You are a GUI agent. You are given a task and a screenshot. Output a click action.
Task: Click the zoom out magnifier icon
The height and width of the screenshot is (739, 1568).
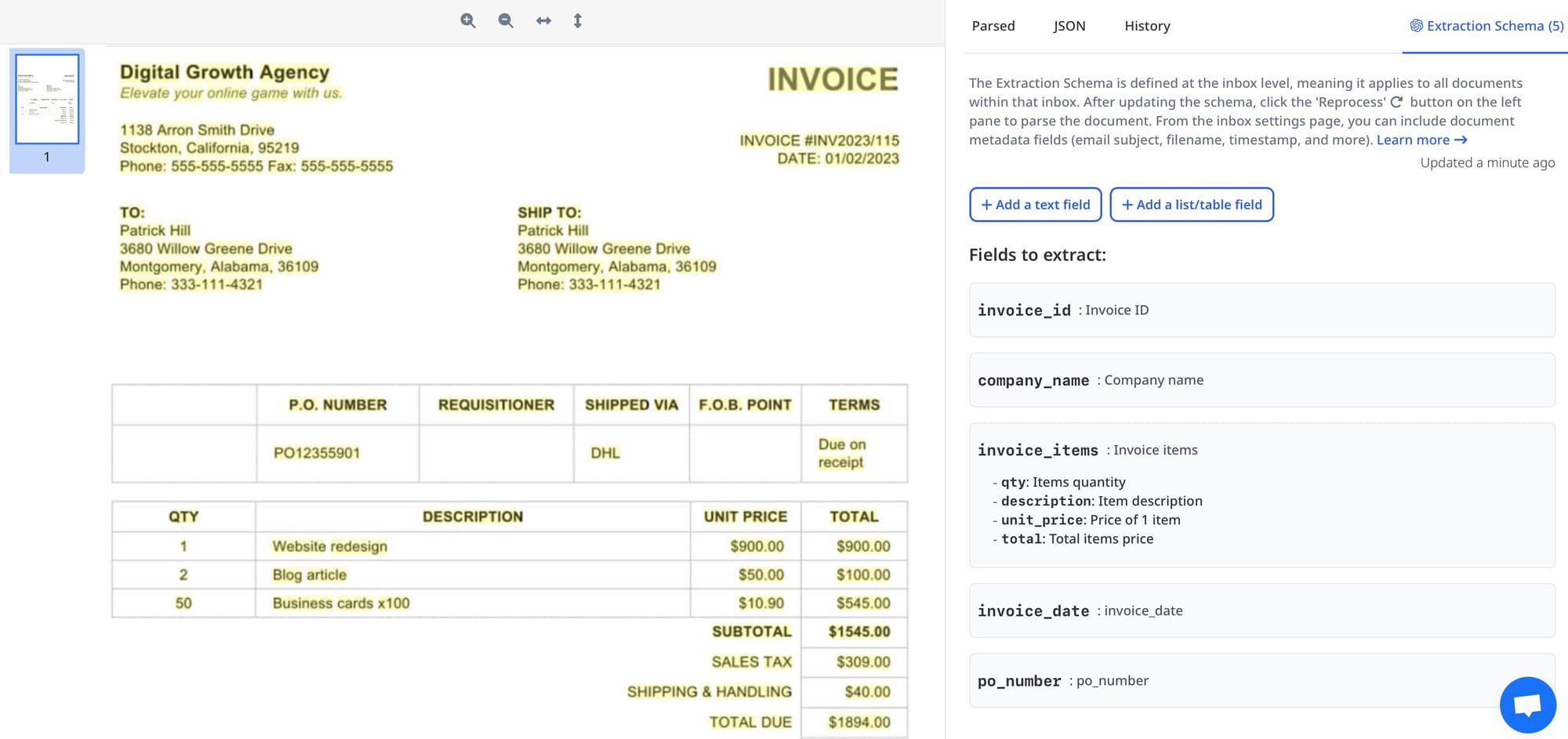(506, 21)
